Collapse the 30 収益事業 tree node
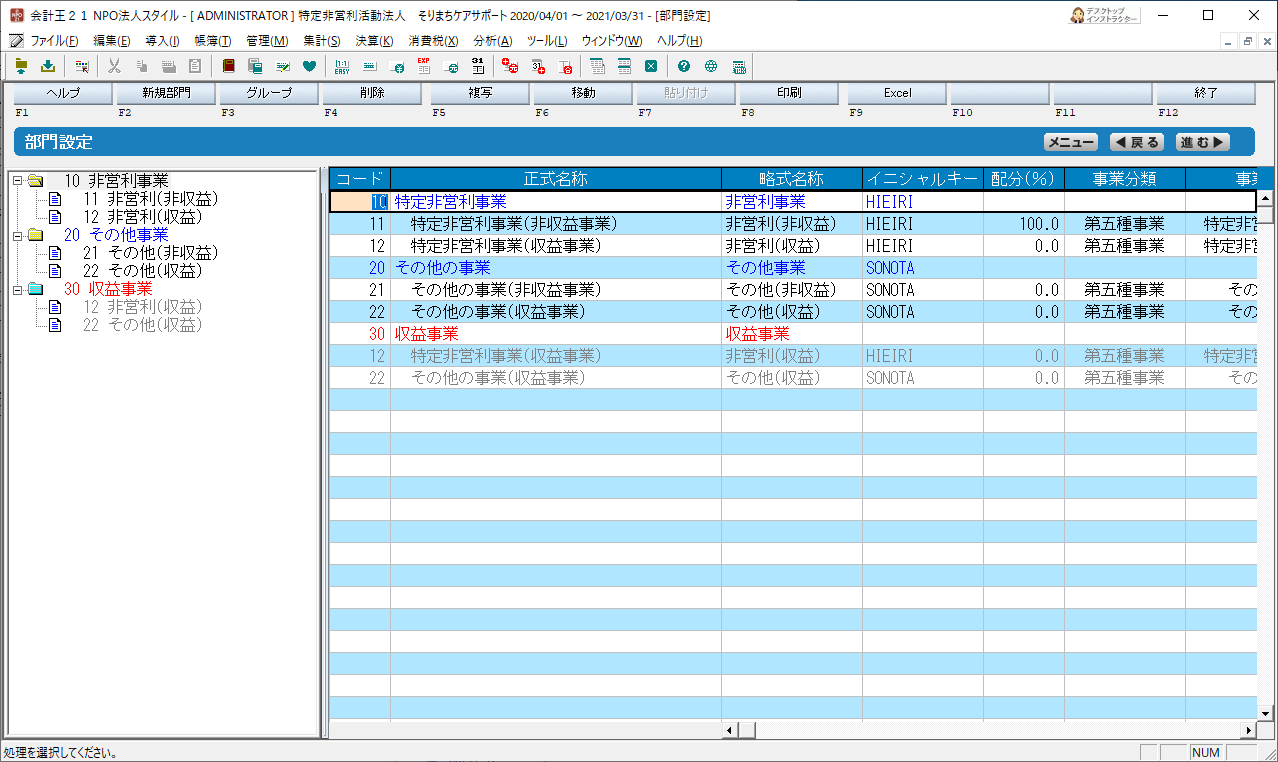This screenshot has height=762, width=1278. 17,289
